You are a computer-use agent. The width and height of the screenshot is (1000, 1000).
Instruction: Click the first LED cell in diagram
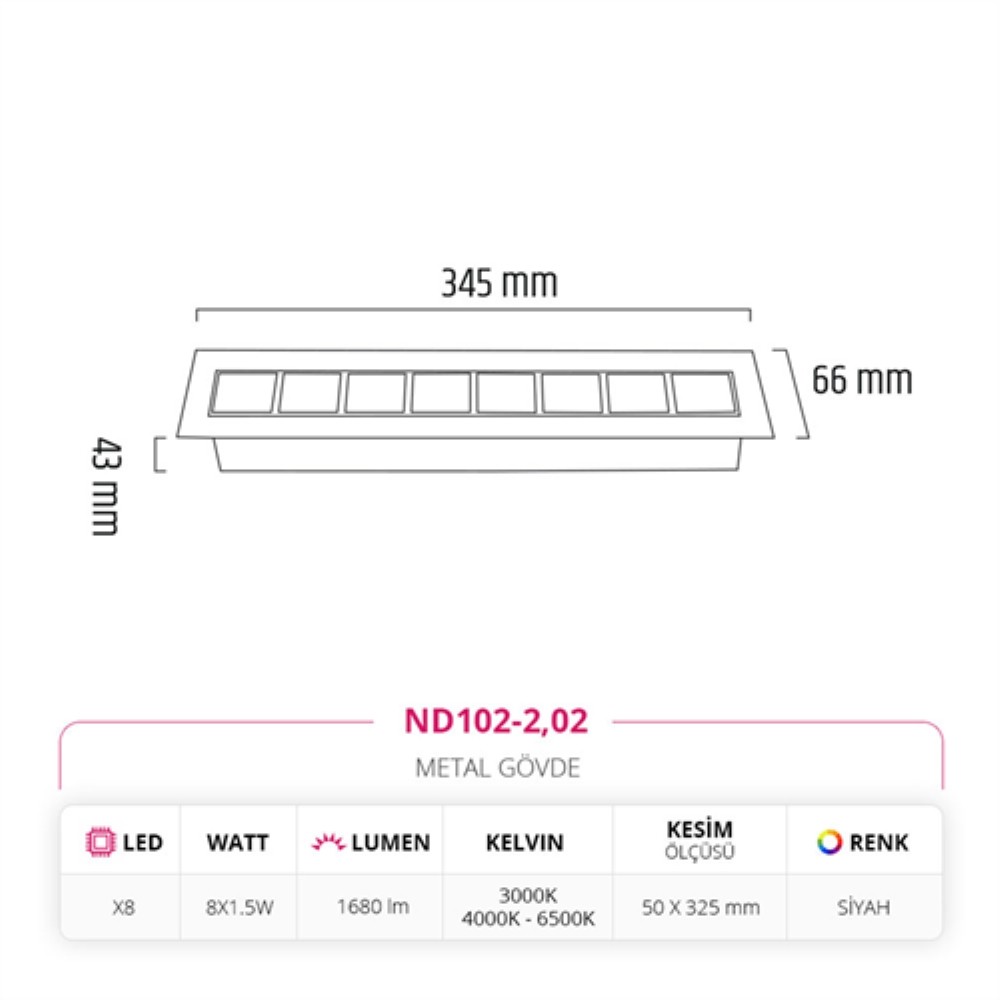pyautogui.click(x=244, y=392)
